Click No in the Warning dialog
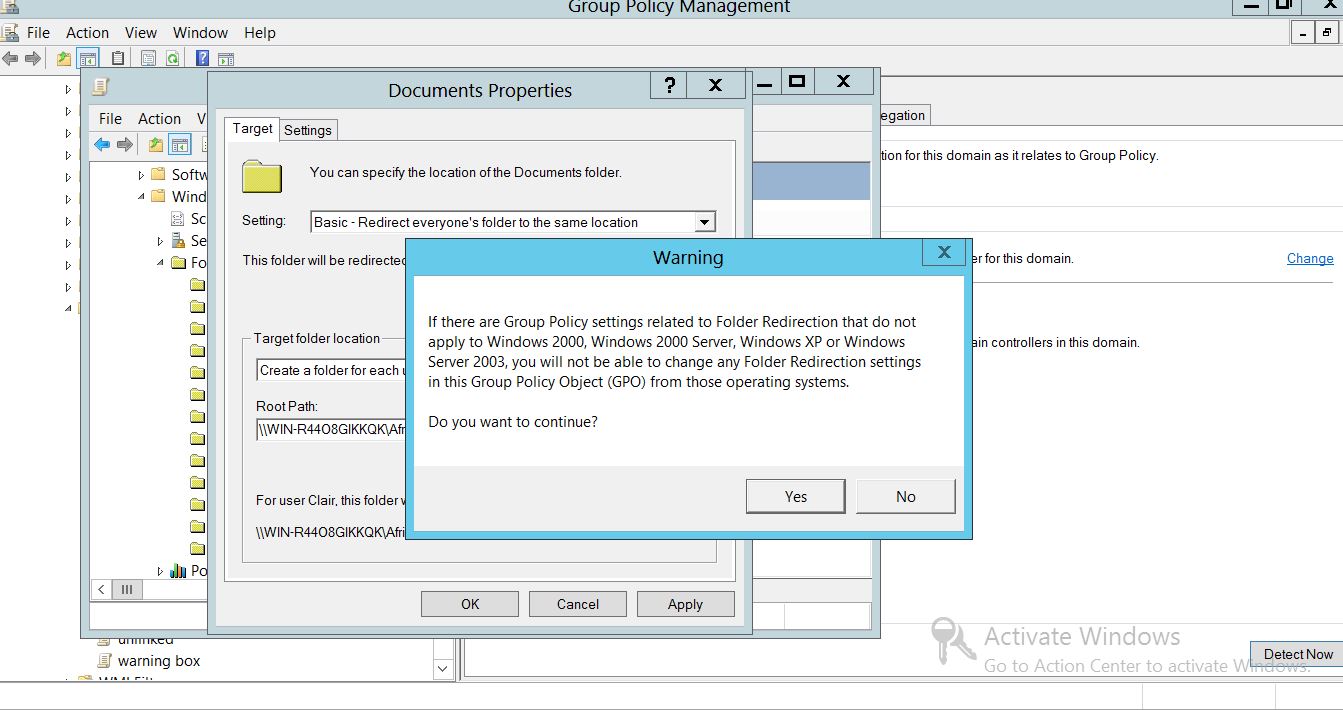Viewport: 1343px width, 710px height. click(905, 497)
